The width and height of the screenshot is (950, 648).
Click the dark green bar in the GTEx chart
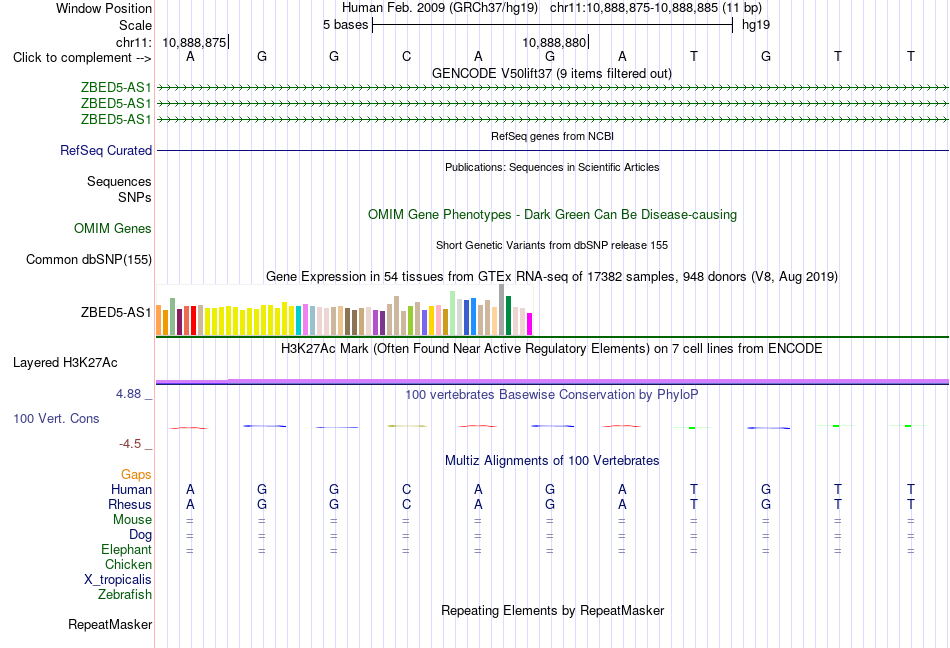(508, 316)
